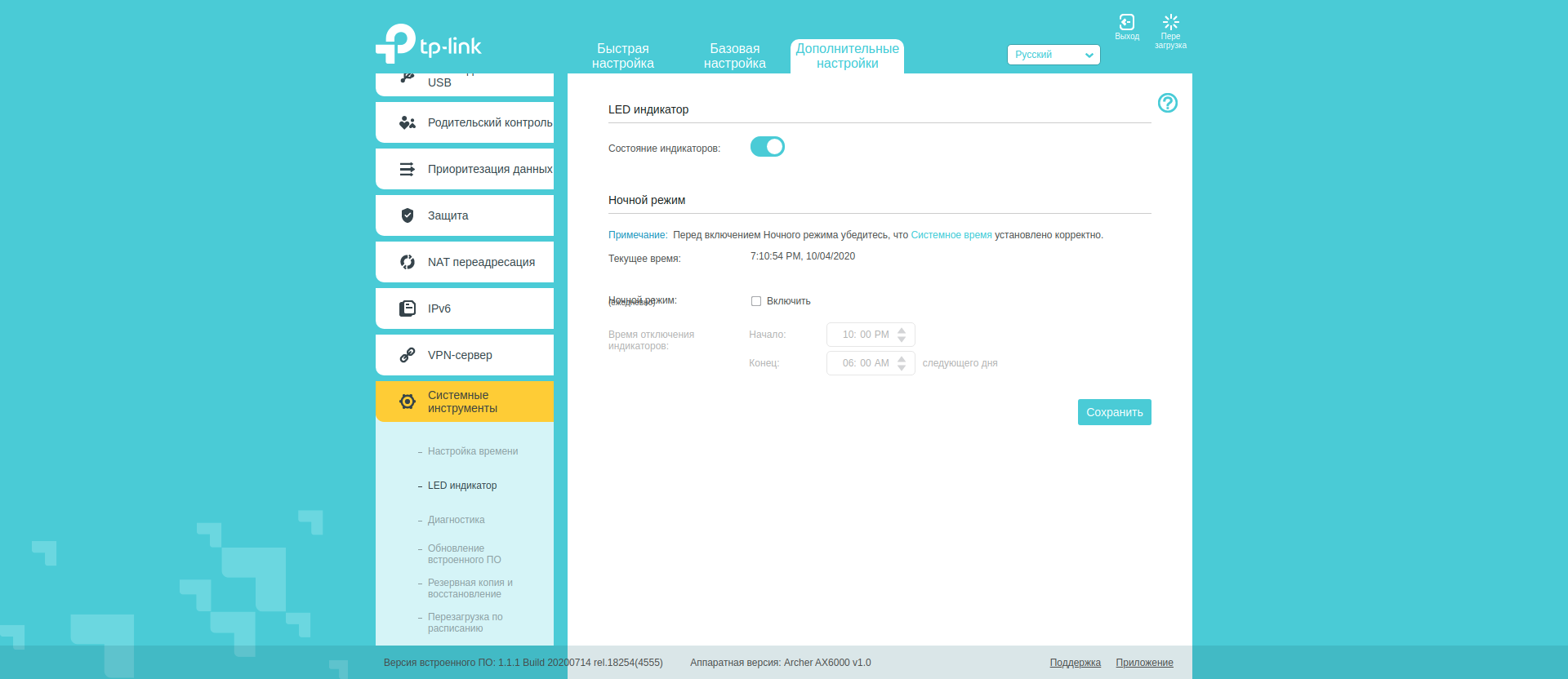Follow the Системное время link

click(x=951, y=235)
